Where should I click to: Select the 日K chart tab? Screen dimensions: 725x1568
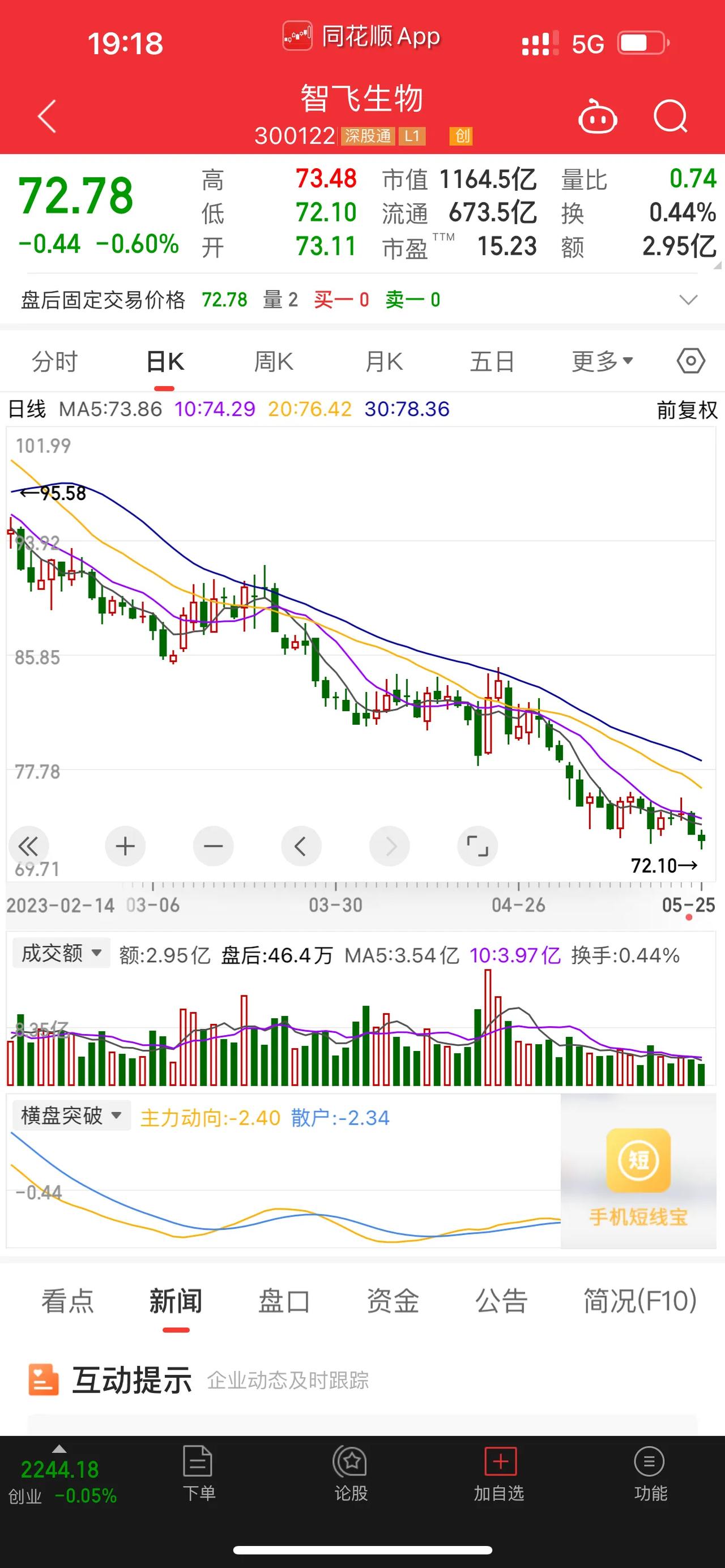click(164, 362)
